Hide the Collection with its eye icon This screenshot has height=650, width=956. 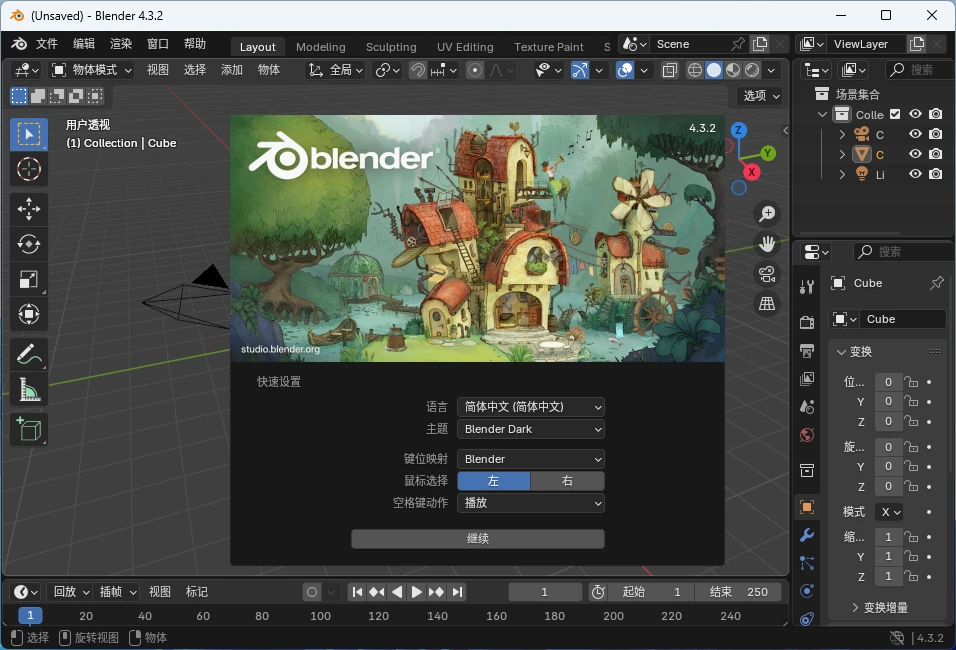(x=915, y=114)
